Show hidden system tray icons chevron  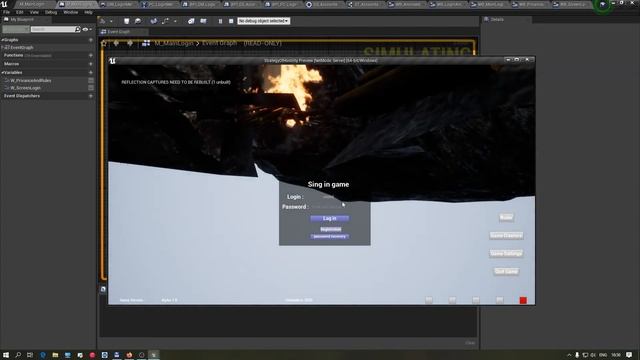tap(569, 355)
